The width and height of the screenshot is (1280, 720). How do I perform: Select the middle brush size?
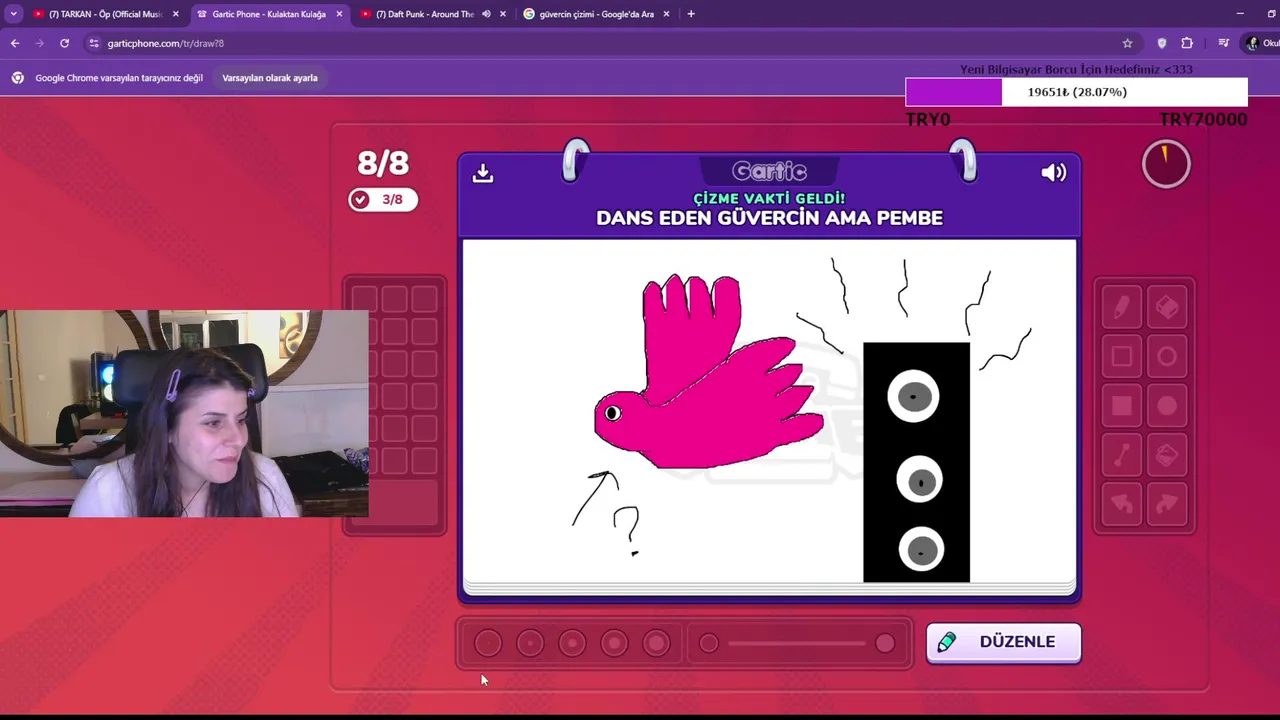(x=572, y=643)
